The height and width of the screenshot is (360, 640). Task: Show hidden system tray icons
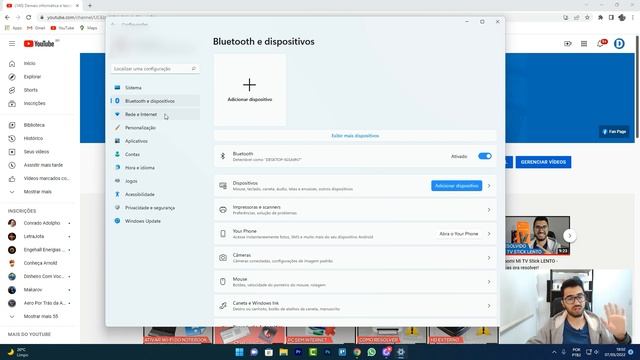554,352
